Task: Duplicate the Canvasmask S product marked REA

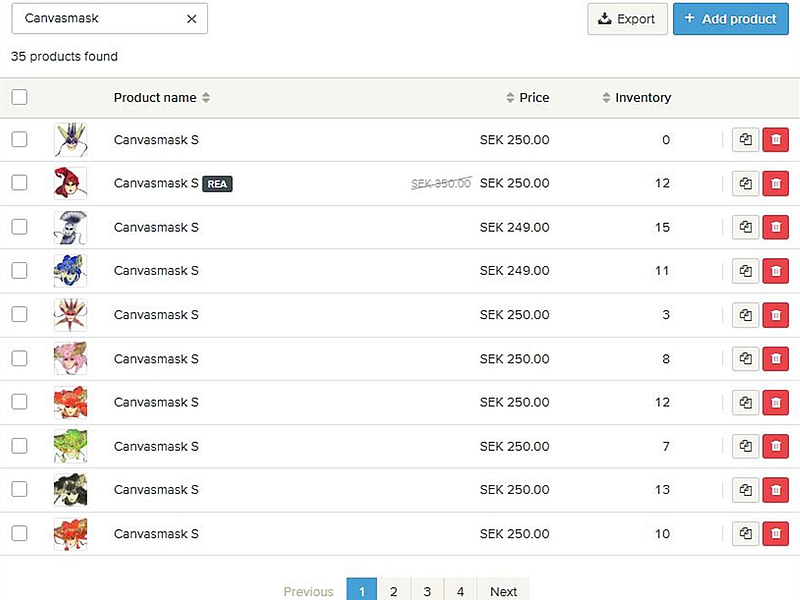Action: (x=745, y=184)
